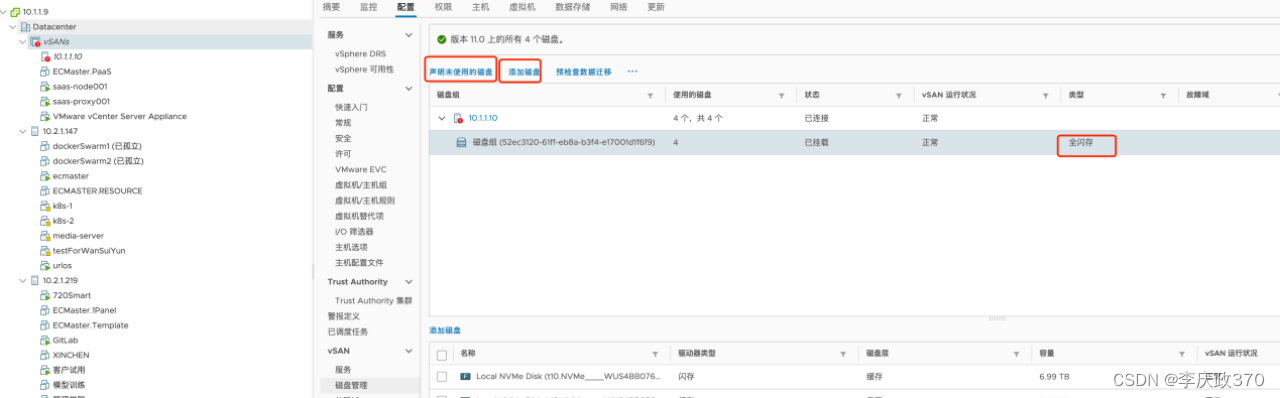Collapse the vSAN section chevron
This screenshot has width=1280, height=398.
[408, 351]
